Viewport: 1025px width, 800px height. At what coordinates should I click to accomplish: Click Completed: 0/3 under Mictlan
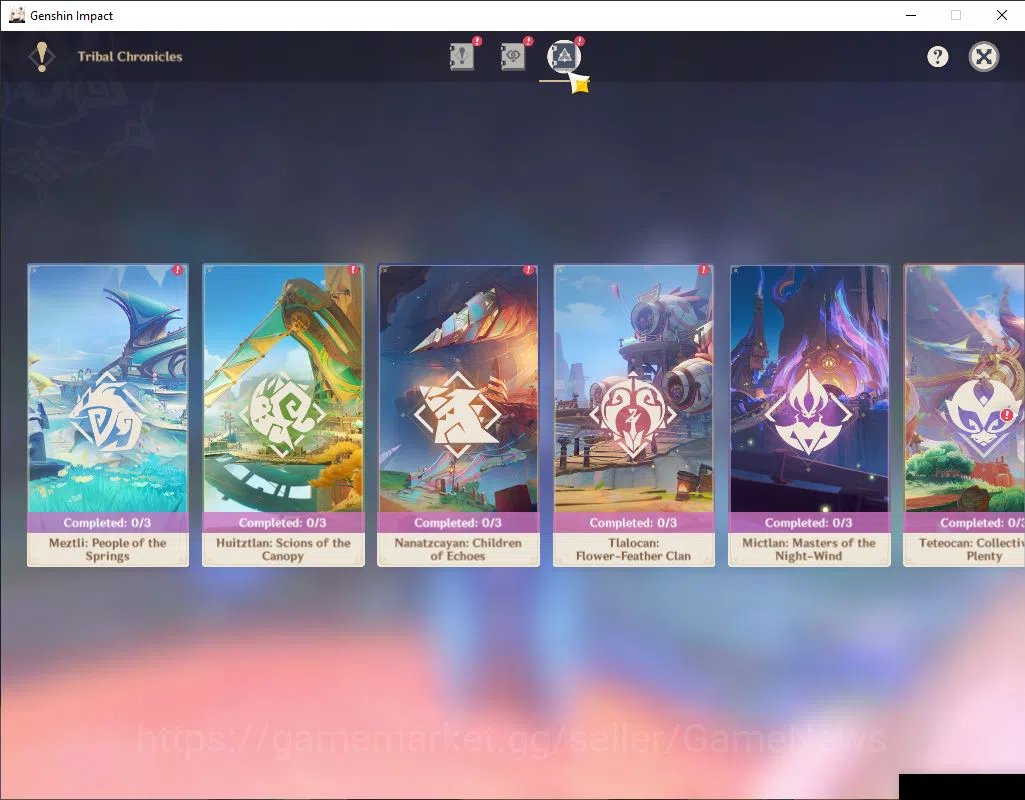point(809,523)
